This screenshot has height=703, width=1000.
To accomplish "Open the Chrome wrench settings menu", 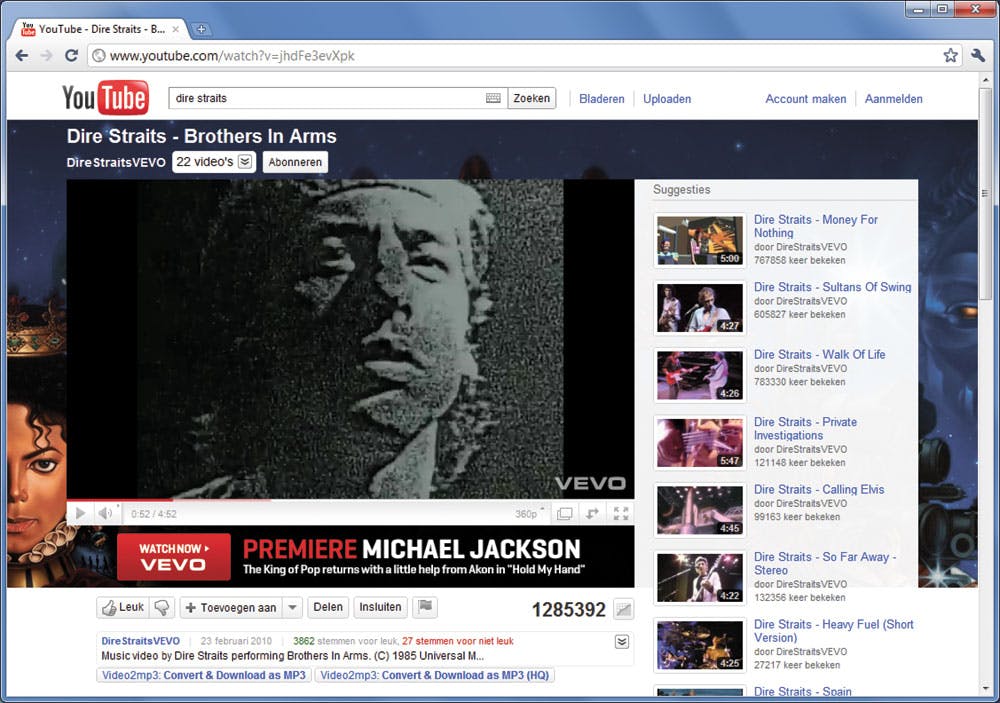I will tap(978, 56).
